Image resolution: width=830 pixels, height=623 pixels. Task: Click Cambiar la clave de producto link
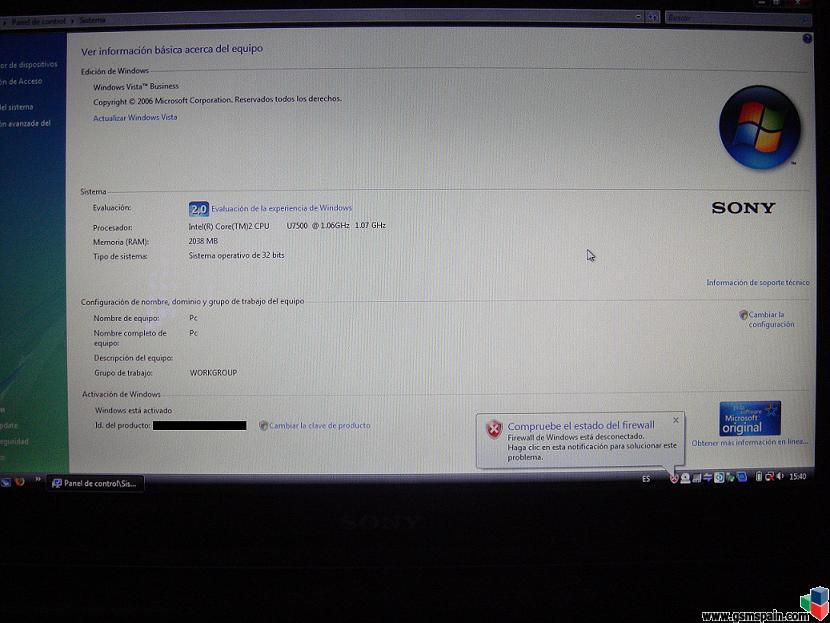tap(319, 425)
